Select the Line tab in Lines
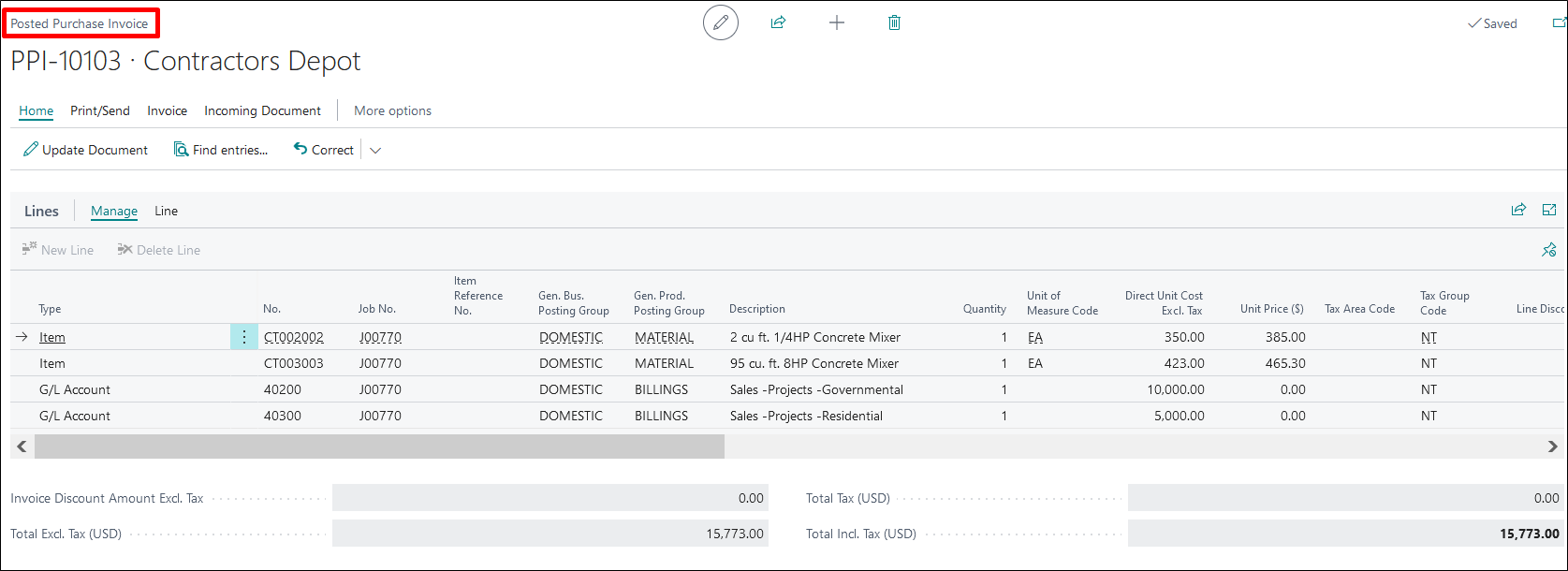 tap(166, 212)
